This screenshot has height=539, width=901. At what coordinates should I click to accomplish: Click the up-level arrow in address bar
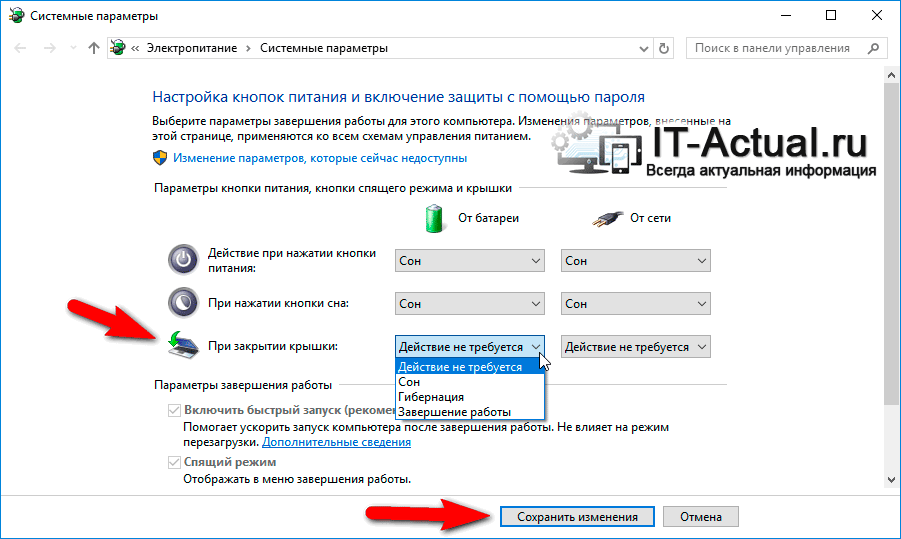(x=94, y=48)
